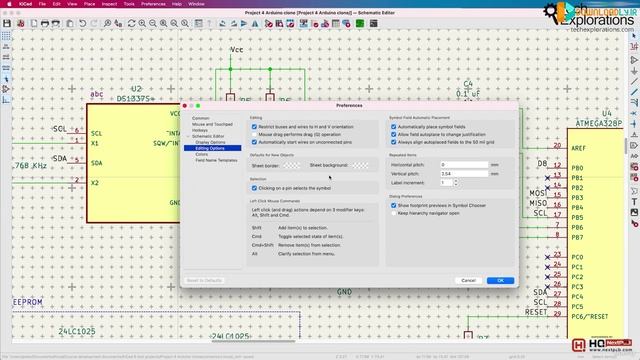Open the scripting console icon
The image size is (640, 360).
click(x=373, y=24)
